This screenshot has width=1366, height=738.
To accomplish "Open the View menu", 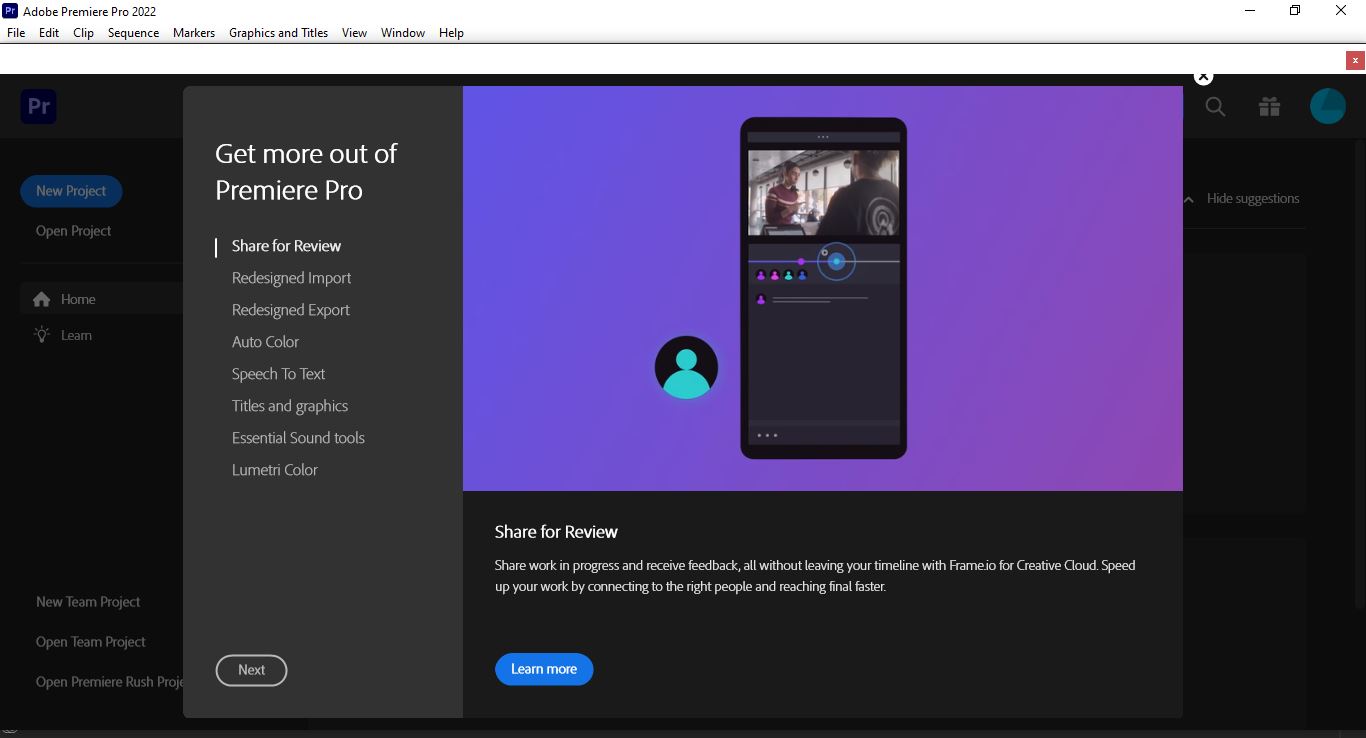I will pos(354,33).
